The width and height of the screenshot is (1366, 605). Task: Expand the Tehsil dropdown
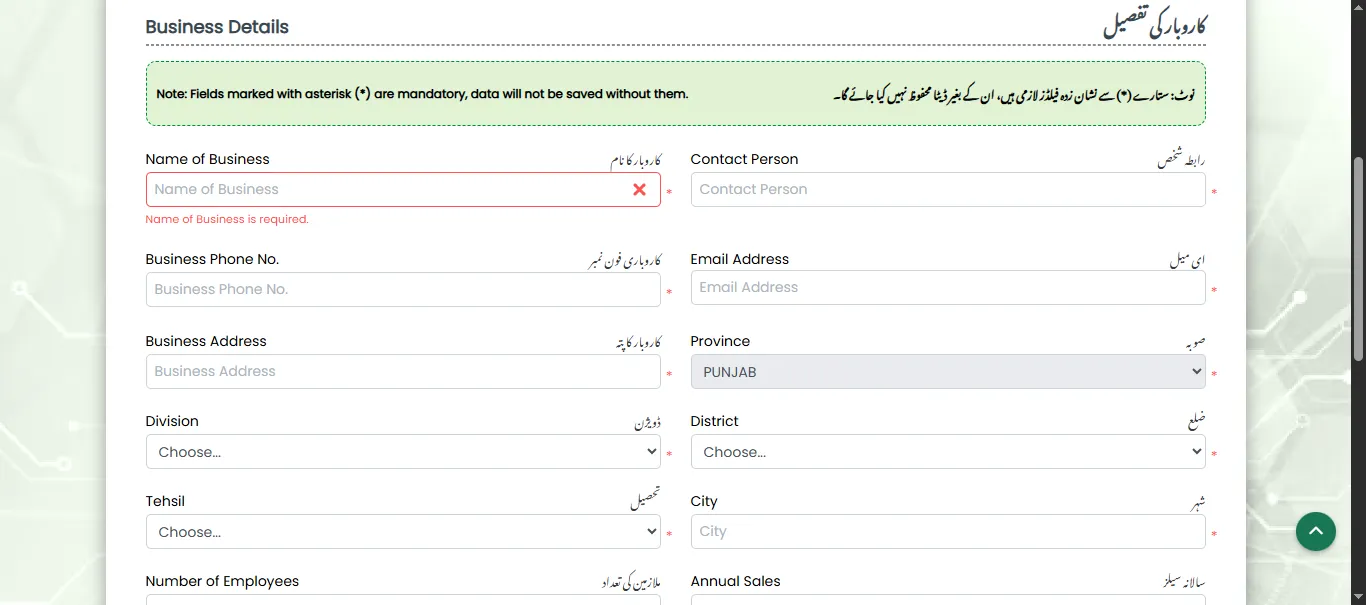pyautogui.click(x=402, y=532)
